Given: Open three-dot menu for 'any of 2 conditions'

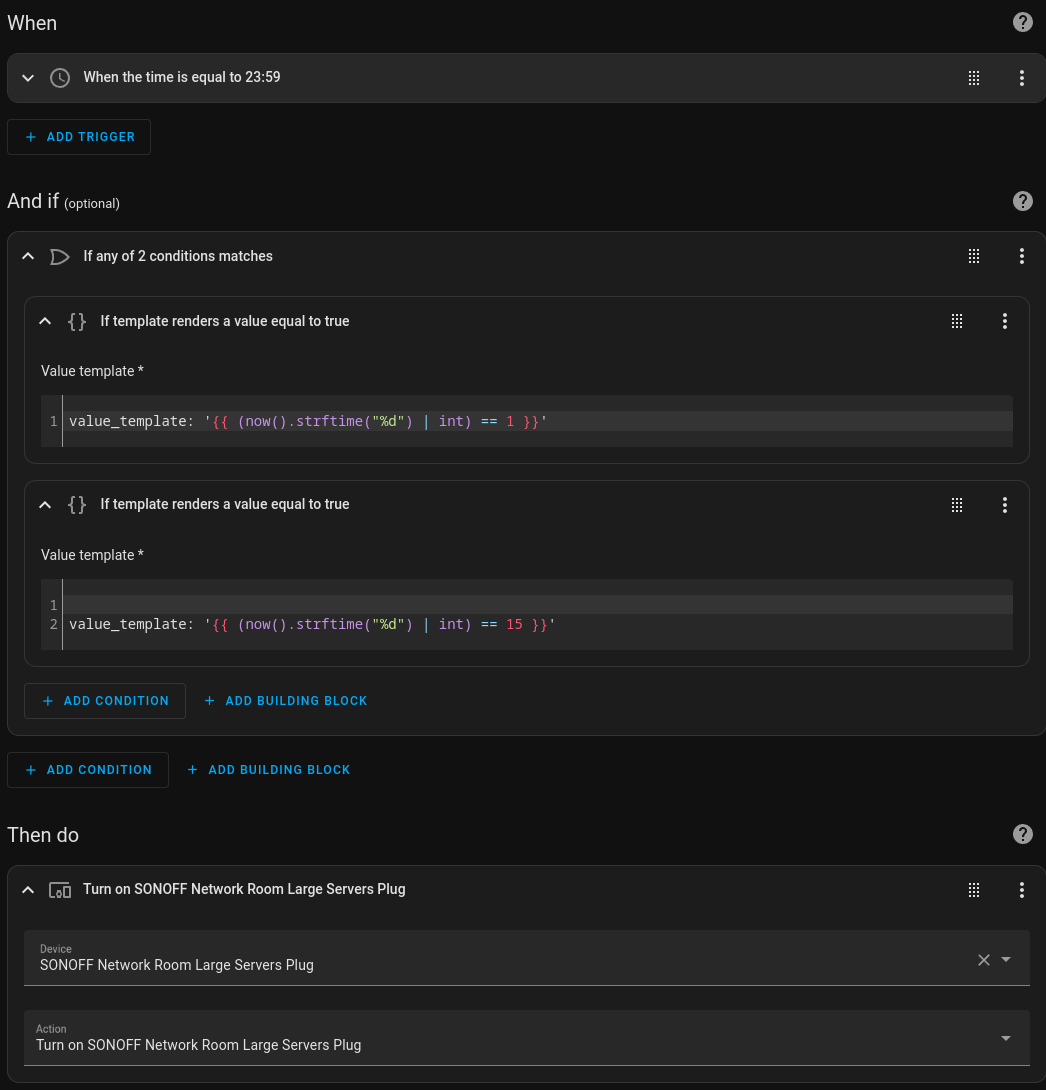Looking at the screenshot, I should 1021,256.
